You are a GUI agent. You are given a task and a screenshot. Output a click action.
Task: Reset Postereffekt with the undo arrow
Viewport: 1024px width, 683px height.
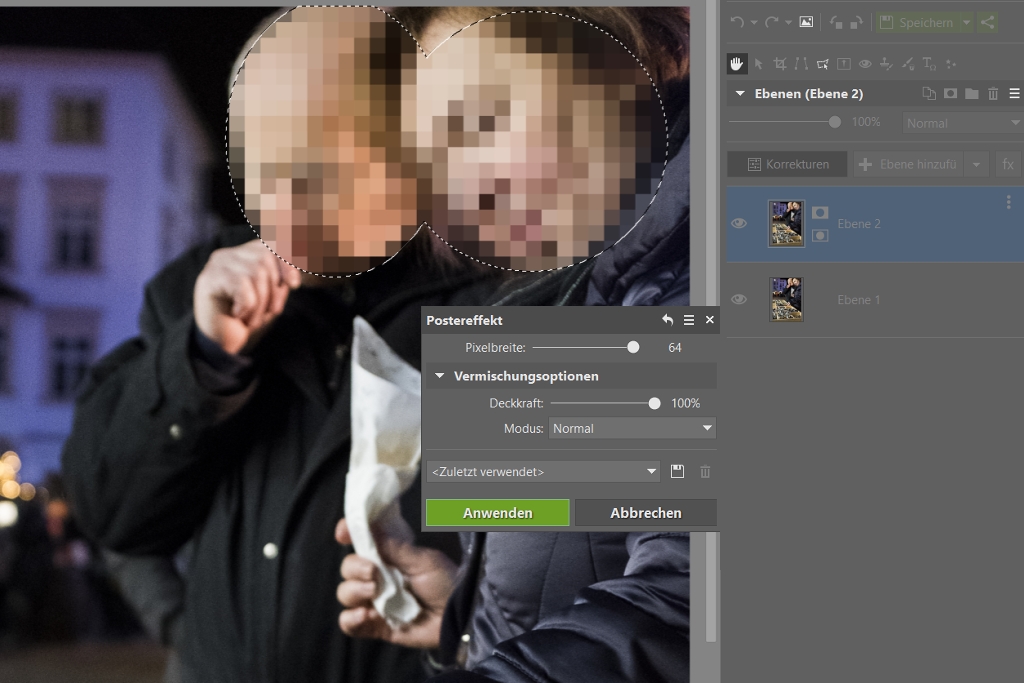(667, 320)
